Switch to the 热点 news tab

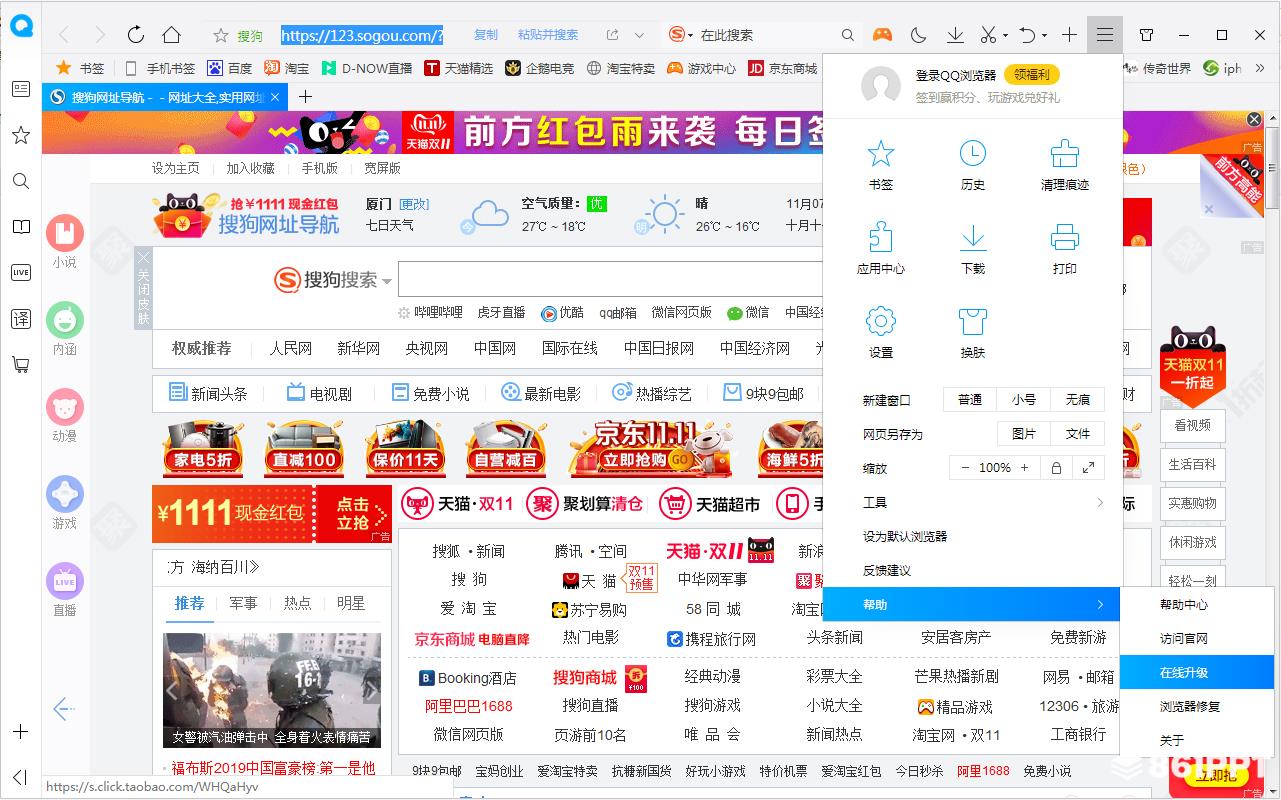(x=297, y=603)
